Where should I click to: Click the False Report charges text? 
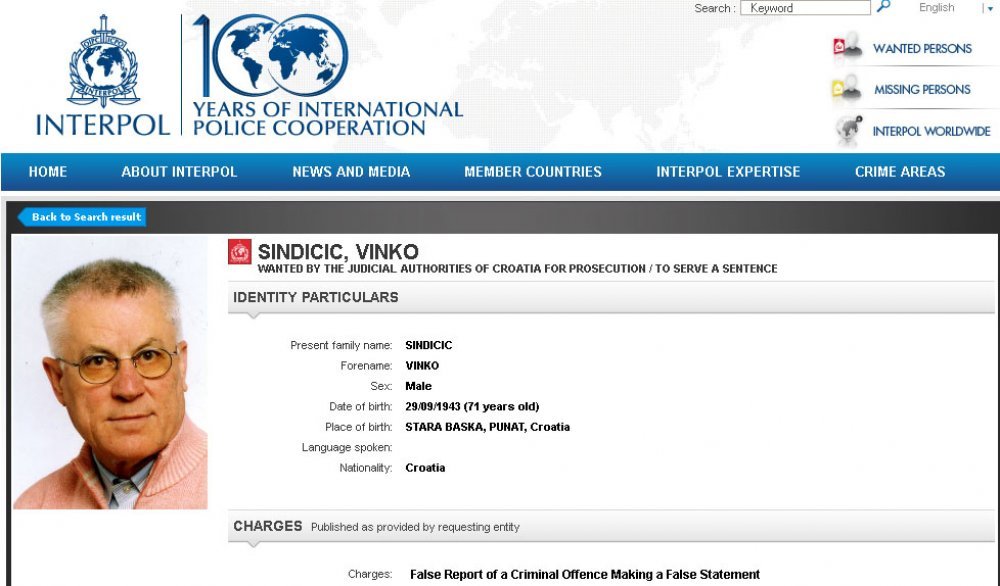pos(585,575)
